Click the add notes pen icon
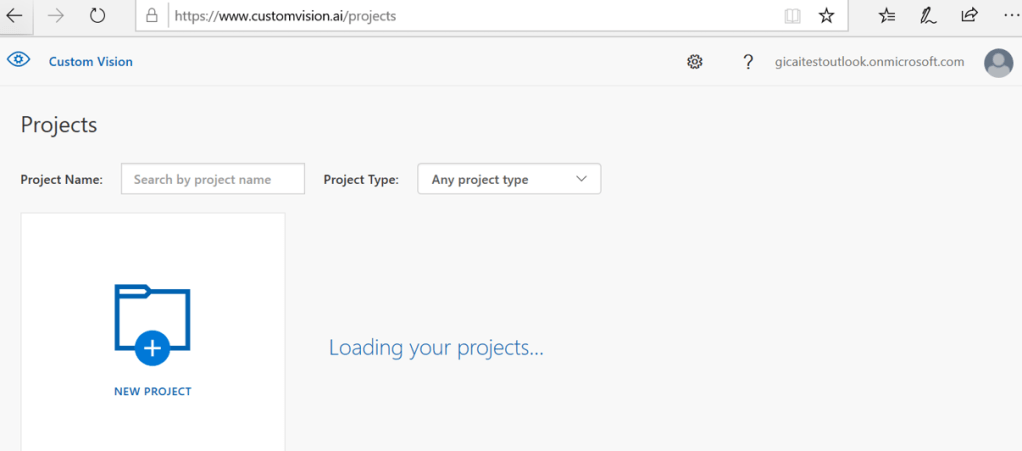 point(928,16)
